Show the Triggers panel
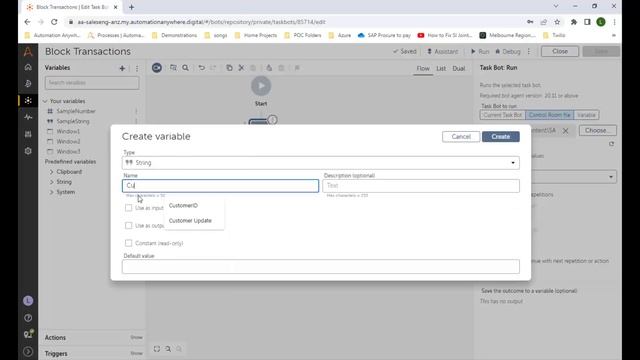The width and height of the screenshot is (640, 360). tap(136, 353)
